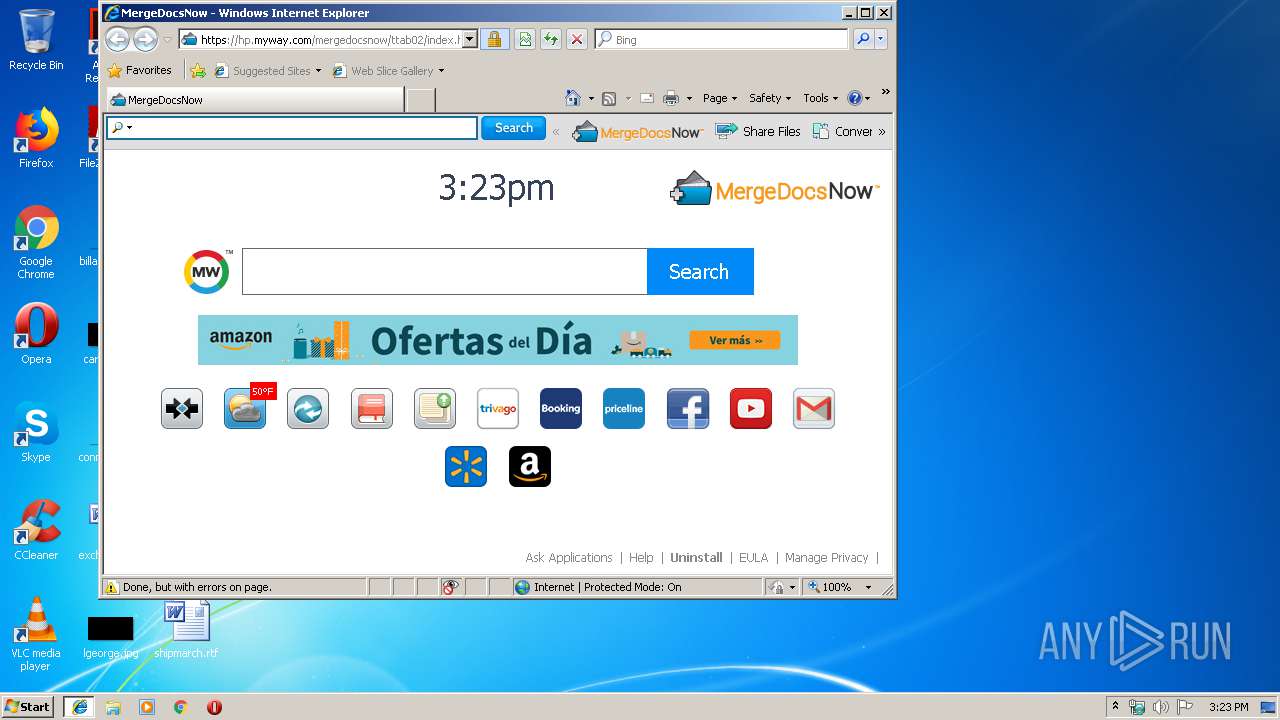The image size is (1280, 720).
Task: Click the Read Mail icon in command bar
Action: [x=647, y=98]
